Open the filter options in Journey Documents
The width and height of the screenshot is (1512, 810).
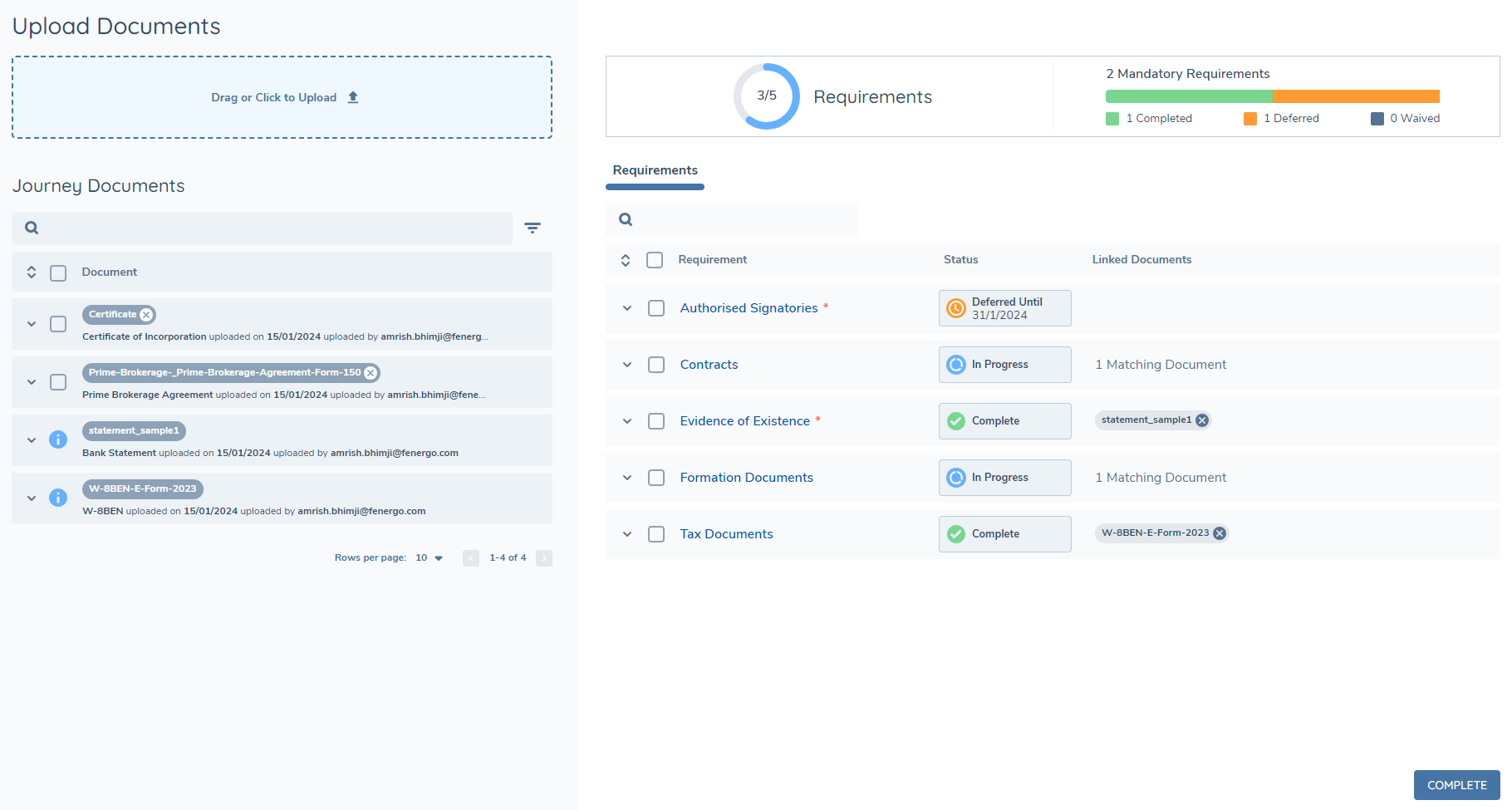(x=533, y=228)
